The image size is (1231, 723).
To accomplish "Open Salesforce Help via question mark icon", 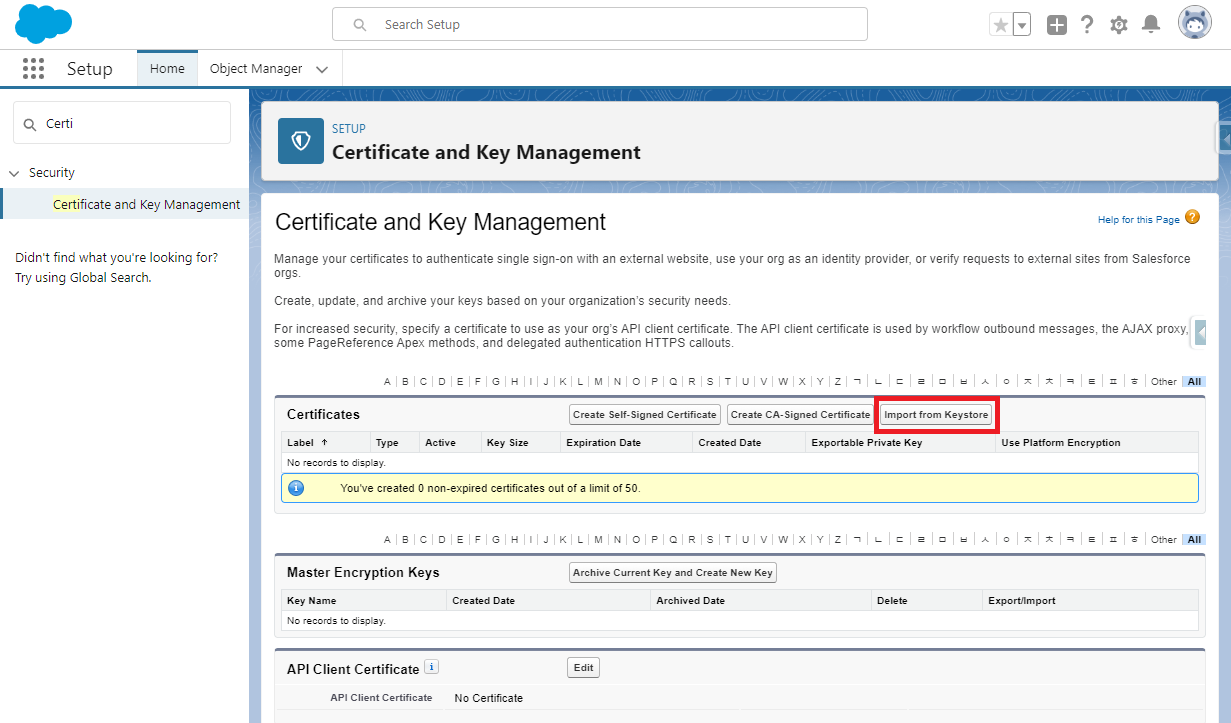I will click(x=1087, y=23).
